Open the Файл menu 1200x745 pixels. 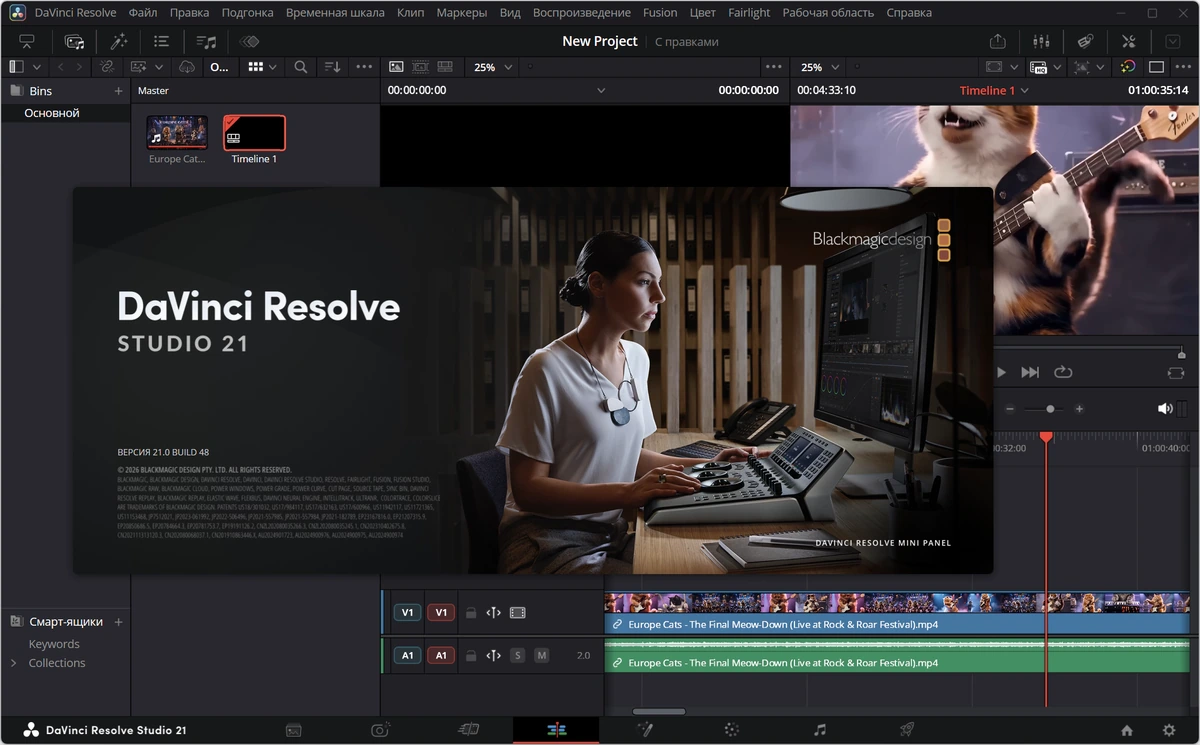click(x=143, y=13)
